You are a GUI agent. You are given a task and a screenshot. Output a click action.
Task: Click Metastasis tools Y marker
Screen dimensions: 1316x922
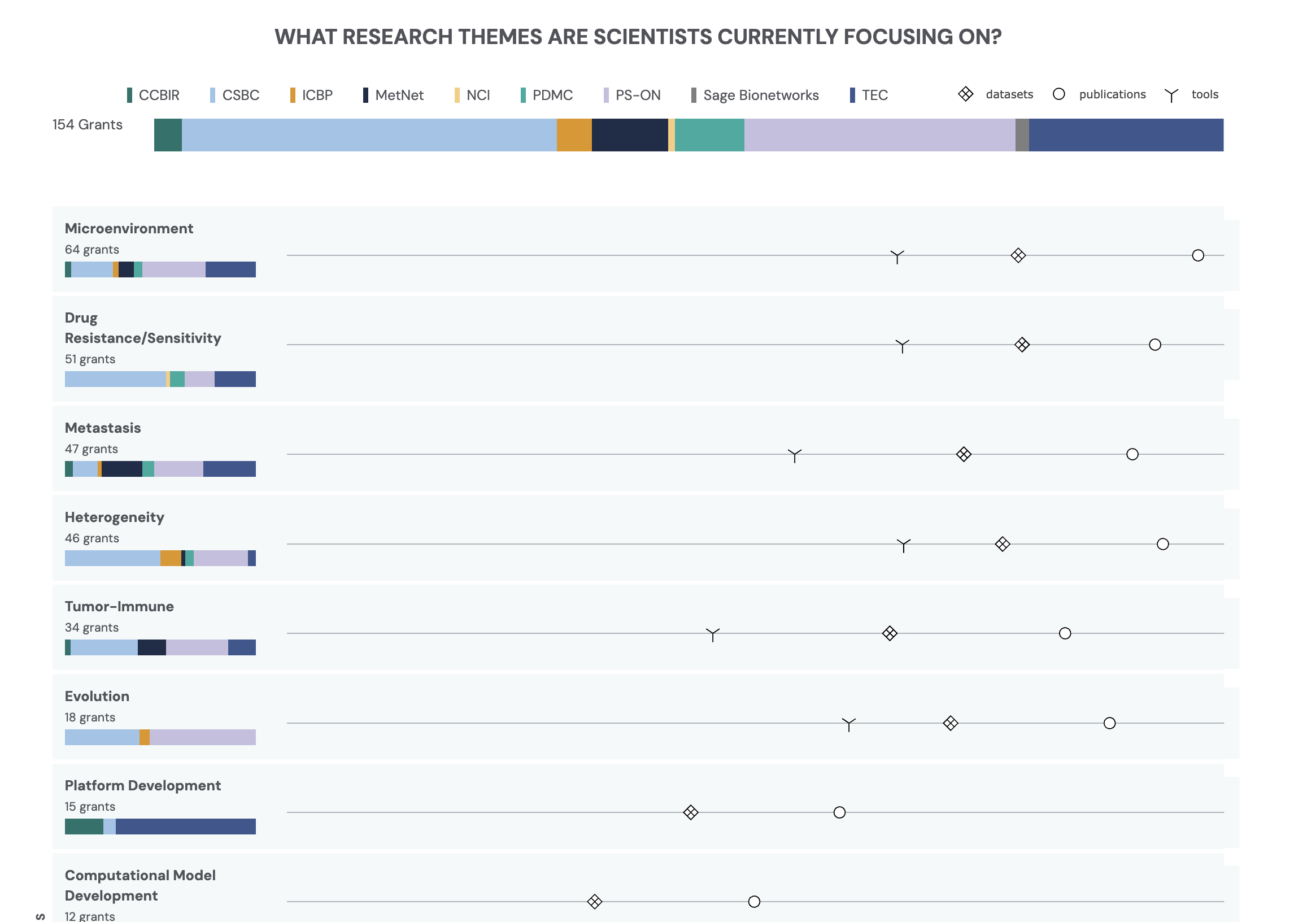click(795, 455)
